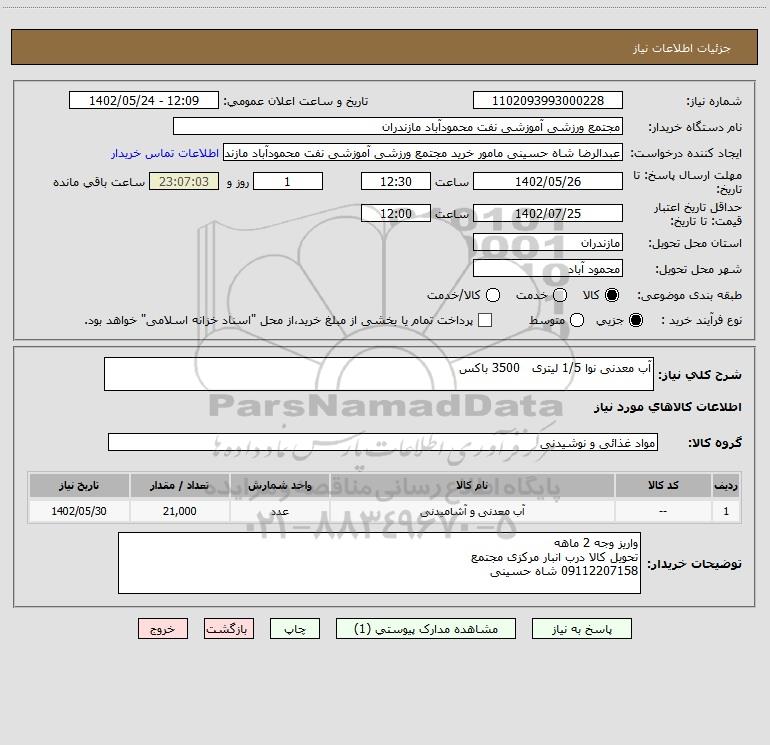
Task: Click the تاریخ نیاز column header
Action: 79,485
